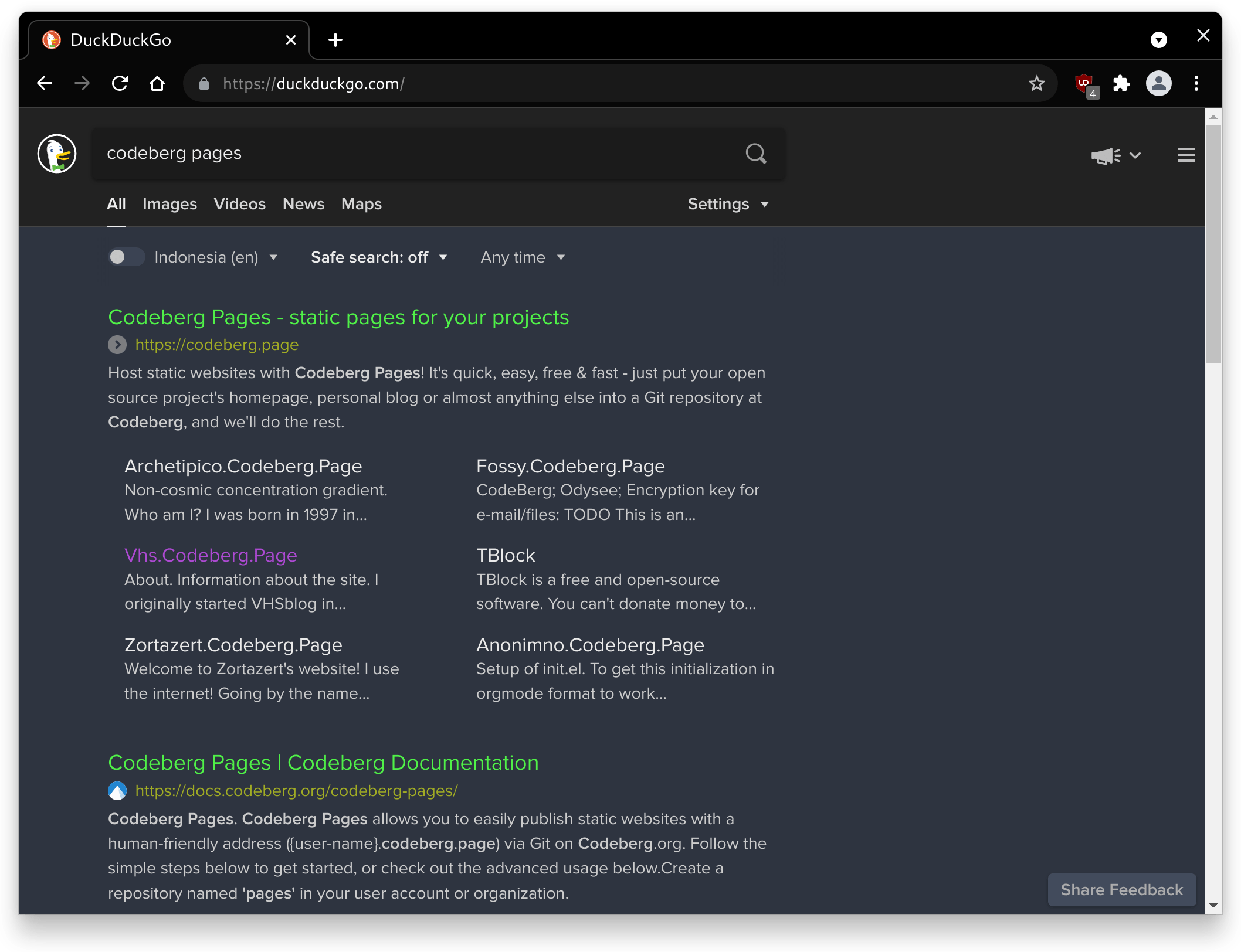Open the https://codeberg.page URL link
This screenshot has width=1241, height=952.
pyautogui.click(x=217, y=345)
